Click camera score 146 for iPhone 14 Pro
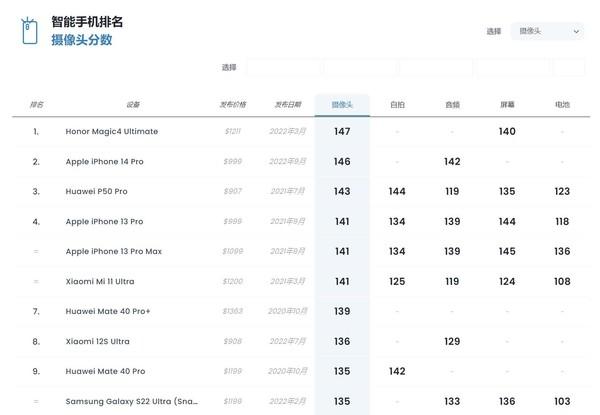 (342, 162)
